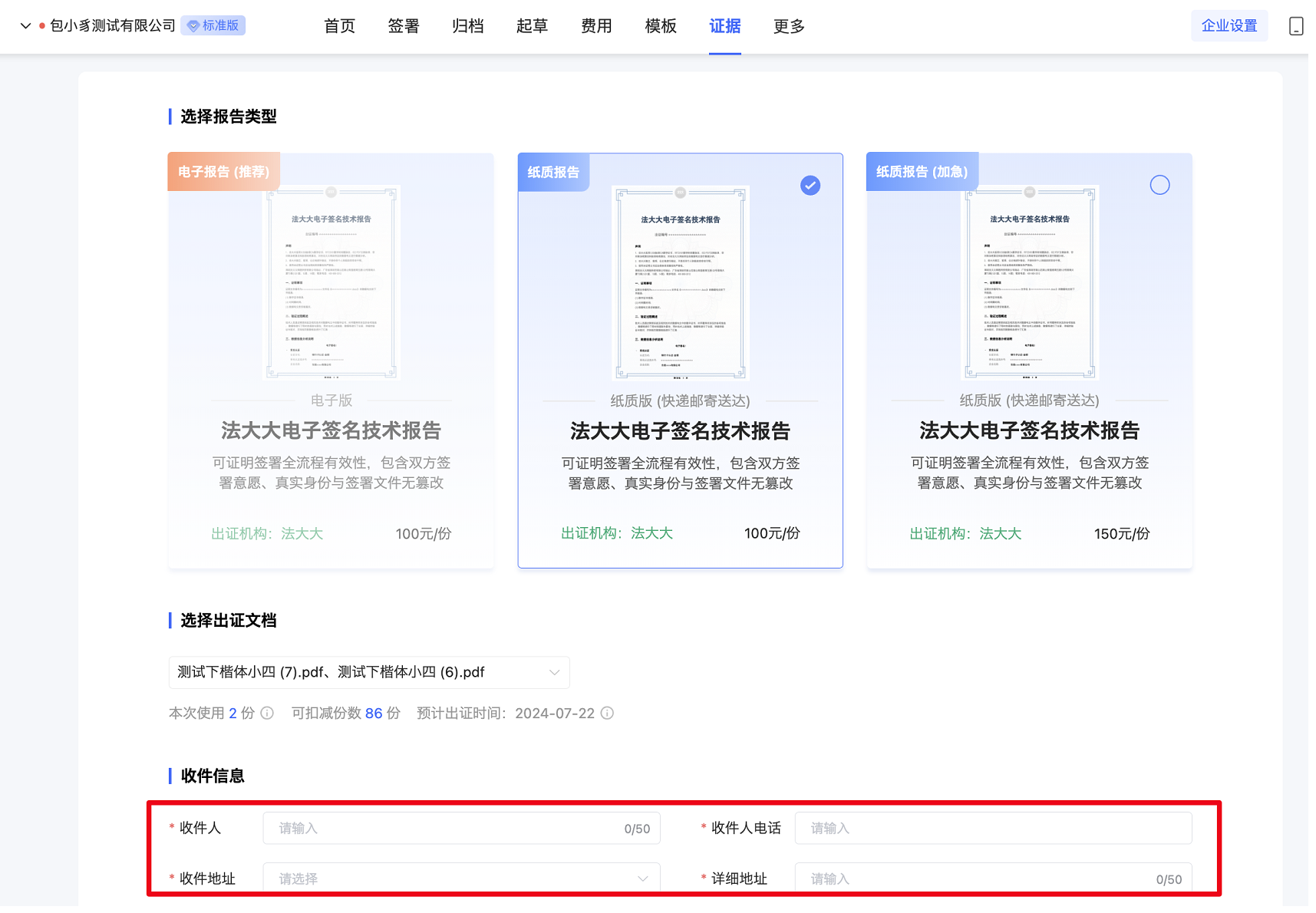Go to the 首页 tab
The image size is (1316, 913).
click(x=340, y=26)
